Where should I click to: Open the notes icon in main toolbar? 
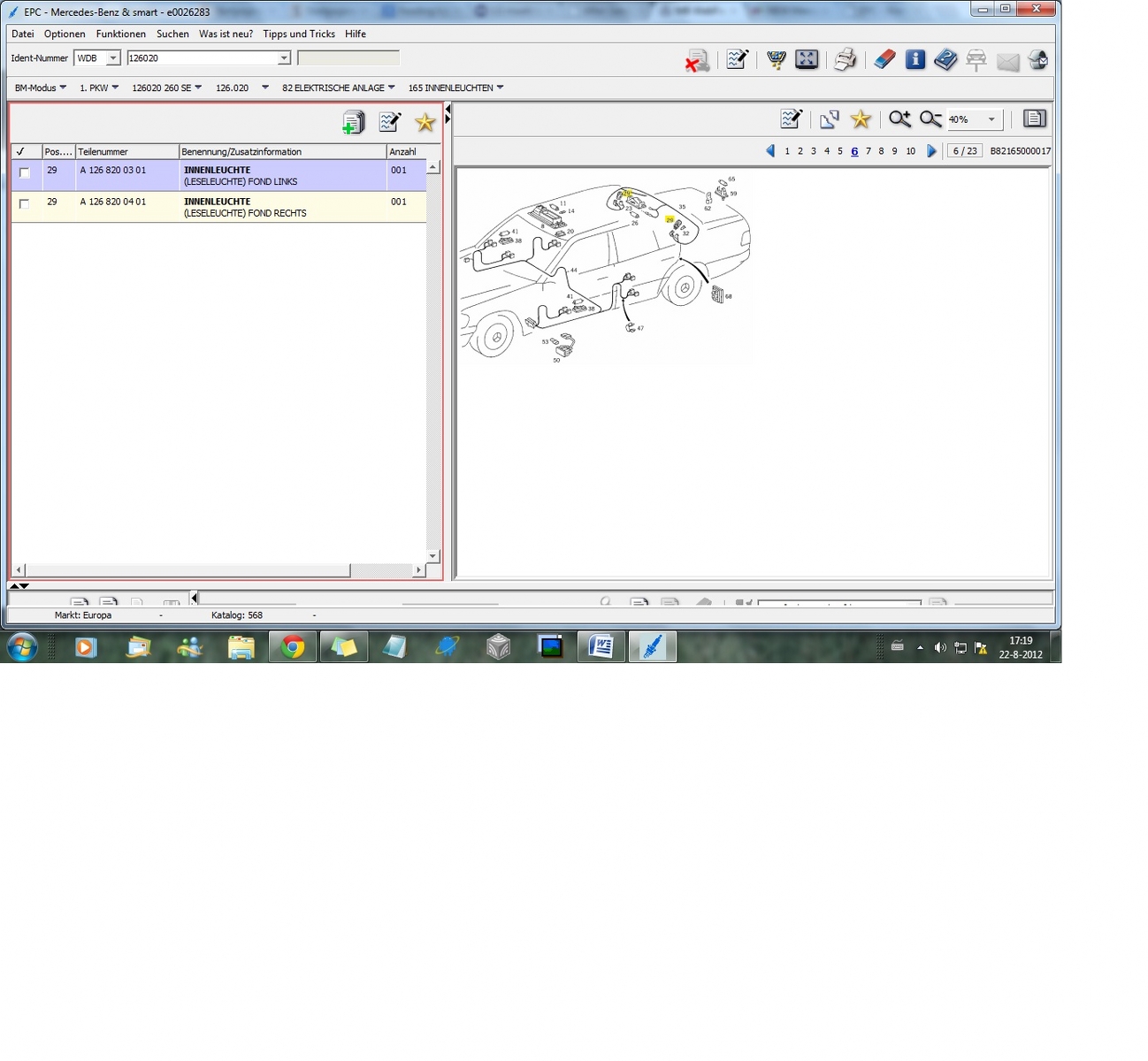[x=737, y=60]
